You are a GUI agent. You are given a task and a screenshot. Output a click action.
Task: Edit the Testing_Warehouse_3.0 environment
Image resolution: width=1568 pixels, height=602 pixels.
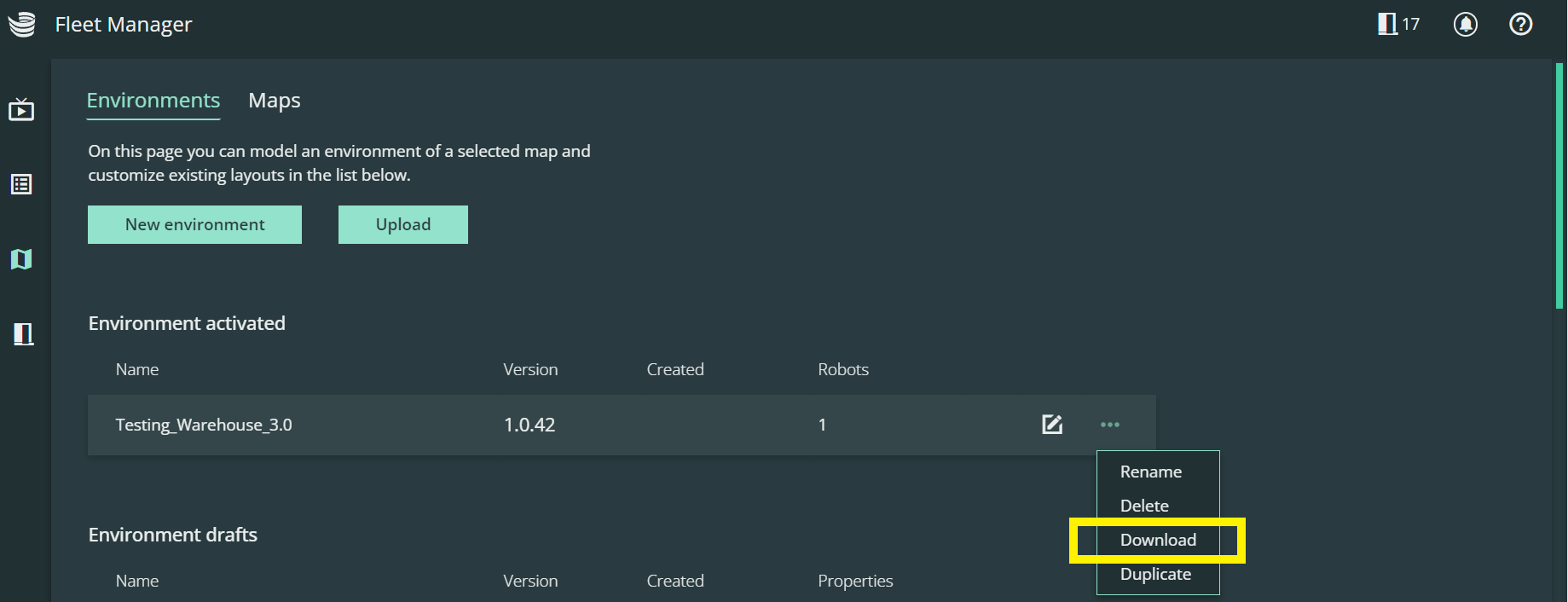pos(1052,425)
